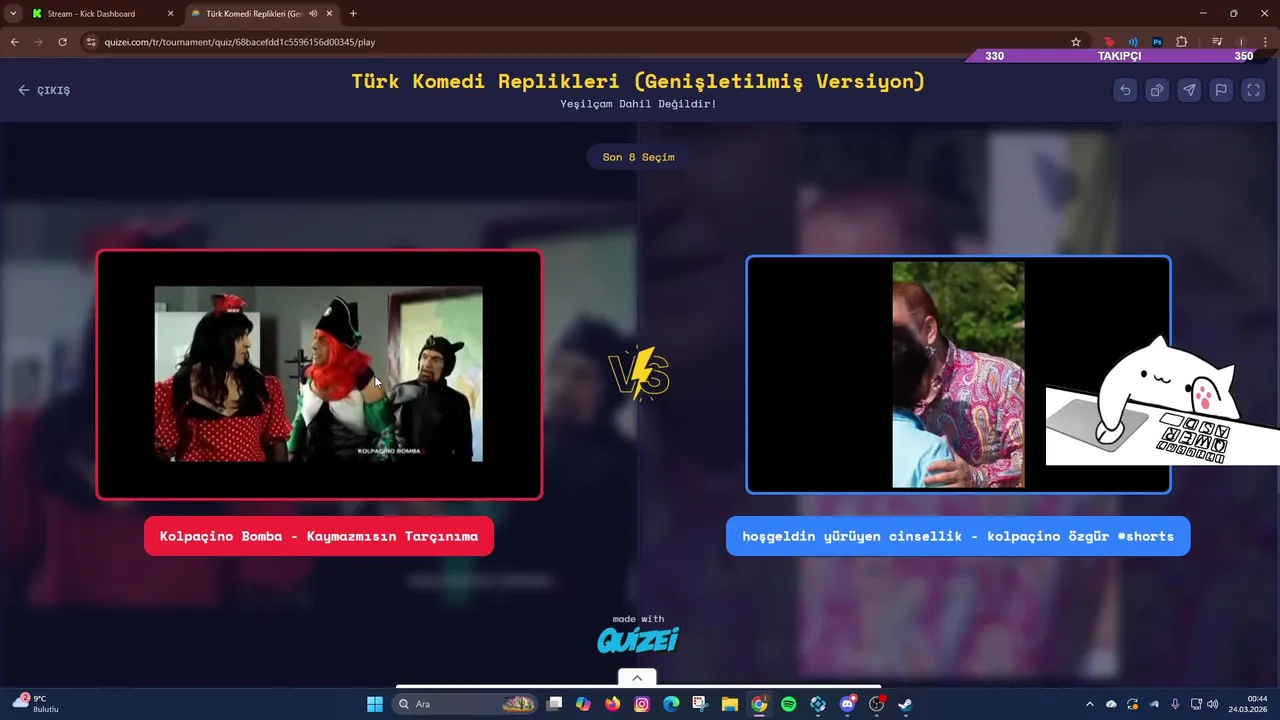Open the Quizei logo link
The height and width of the screenshot is (720, 1280).
tap(638, 638)
